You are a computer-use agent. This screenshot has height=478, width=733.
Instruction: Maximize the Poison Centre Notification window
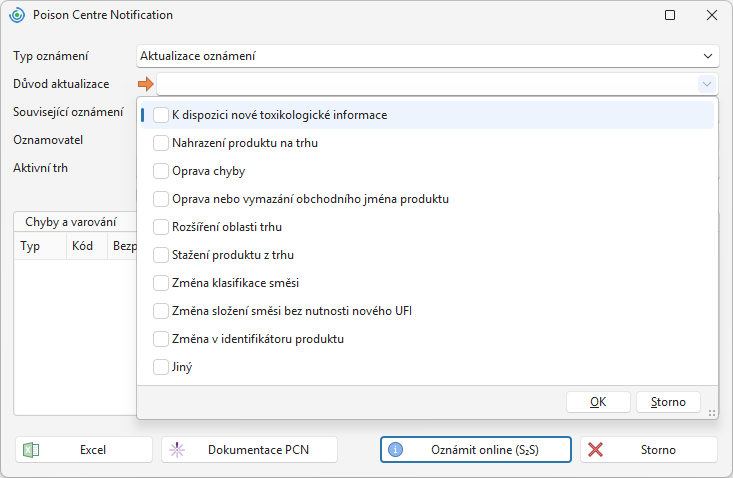[670, 15]
